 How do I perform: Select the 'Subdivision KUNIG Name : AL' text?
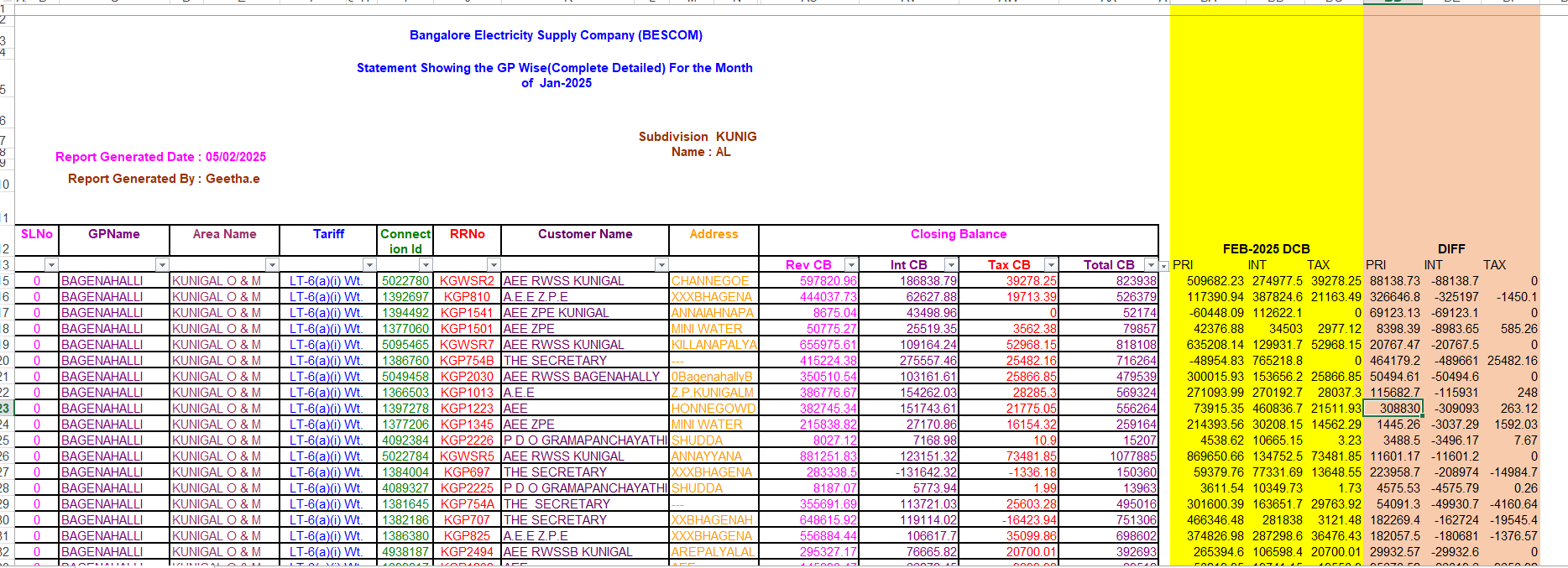coord(698,144)
